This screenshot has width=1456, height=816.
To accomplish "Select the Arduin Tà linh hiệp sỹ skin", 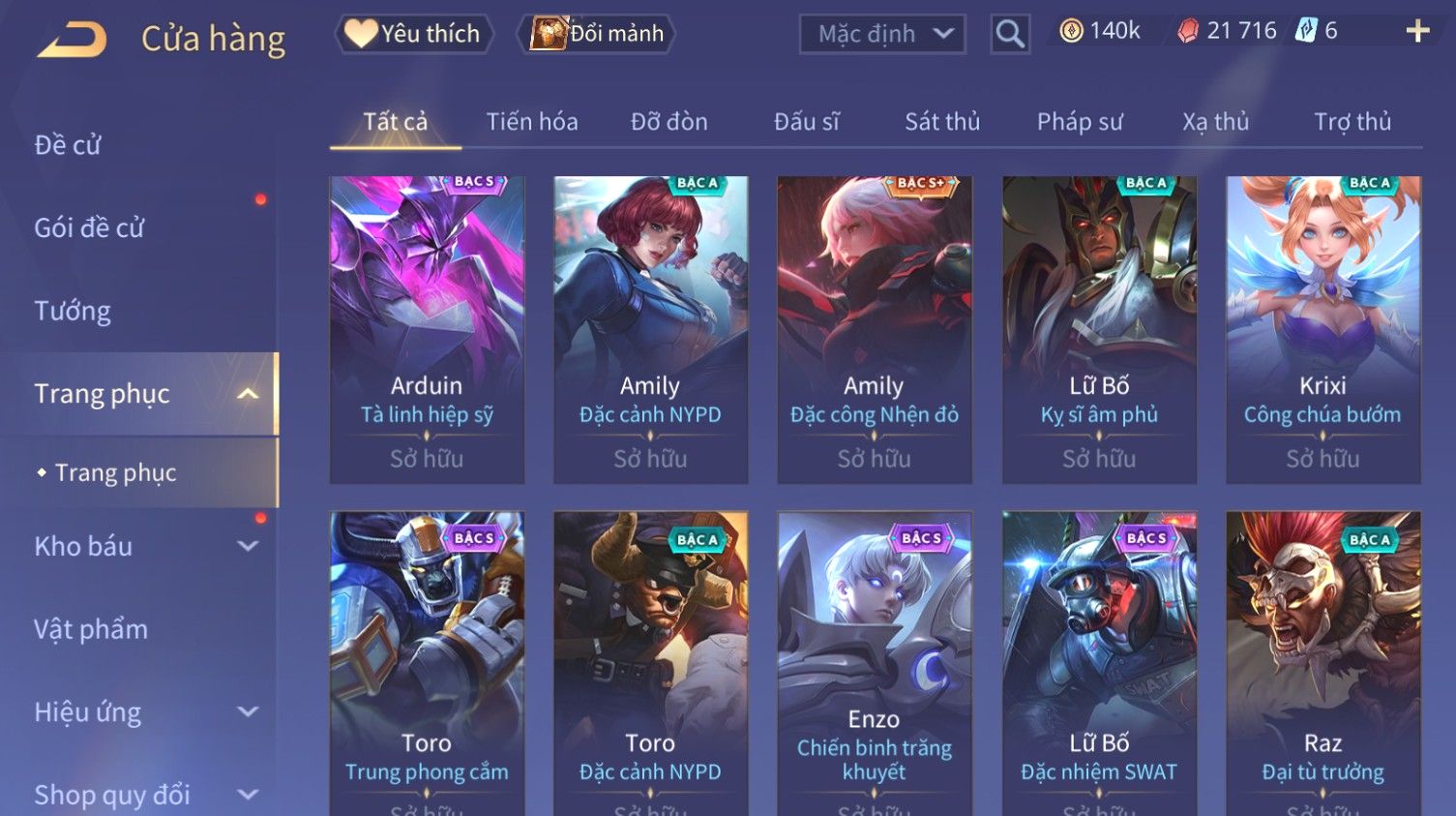I will [427, 329].
